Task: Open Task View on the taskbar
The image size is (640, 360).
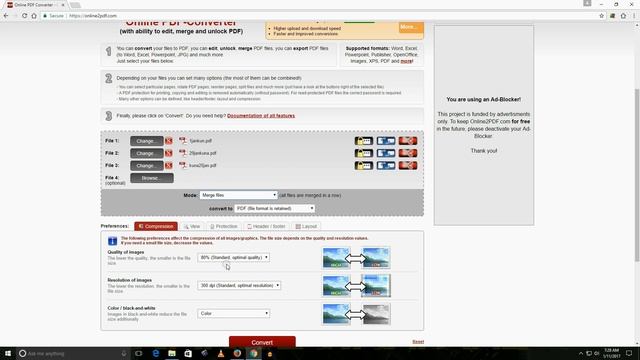Action: coord(139,353)
